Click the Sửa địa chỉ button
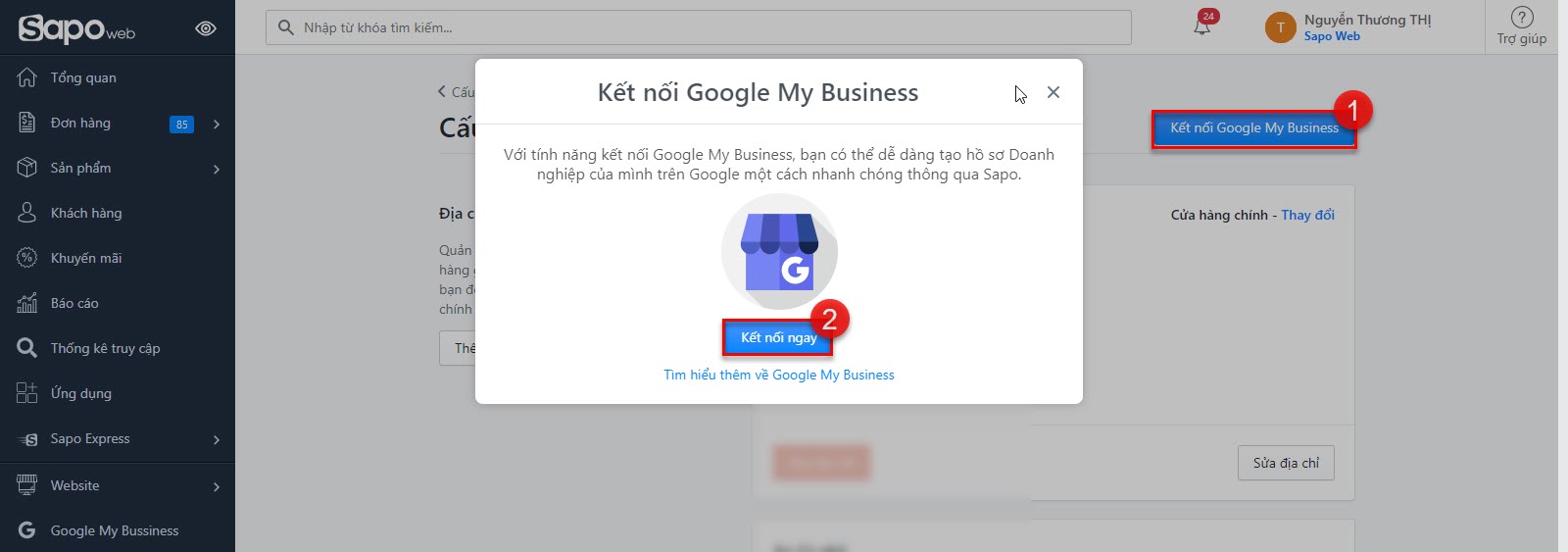 coord(1286,463)
